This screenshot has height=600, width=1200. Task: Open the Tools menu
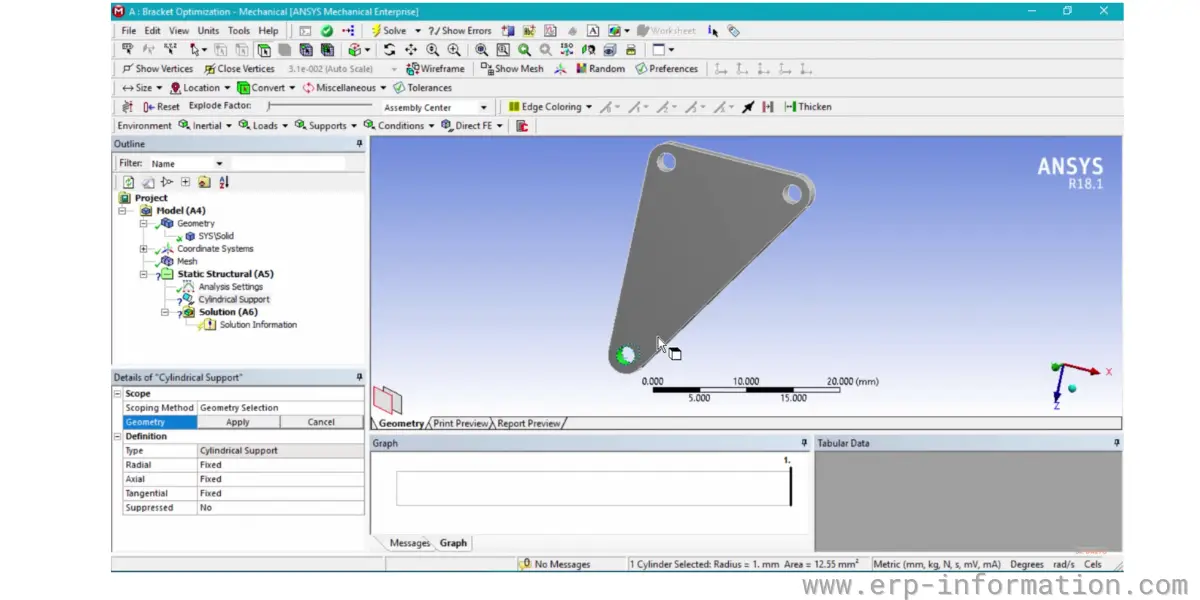pyautogui.click(x=239, y=31)
